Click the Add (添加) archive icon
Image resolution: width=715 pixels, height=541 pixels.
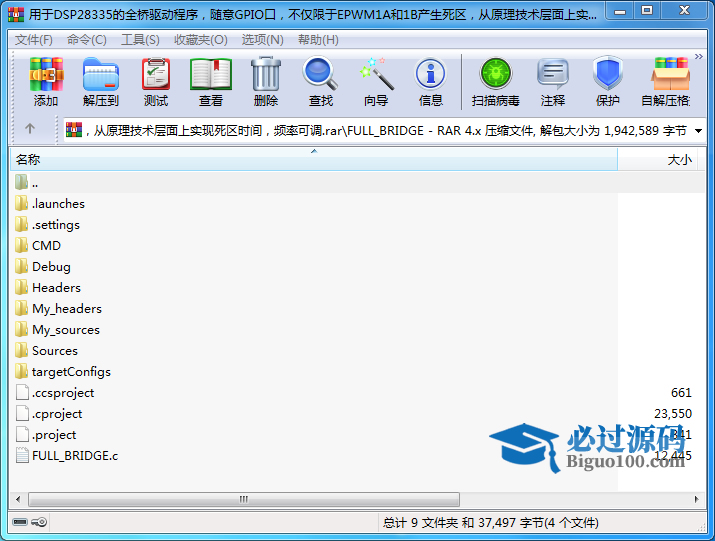coord(46,74)
